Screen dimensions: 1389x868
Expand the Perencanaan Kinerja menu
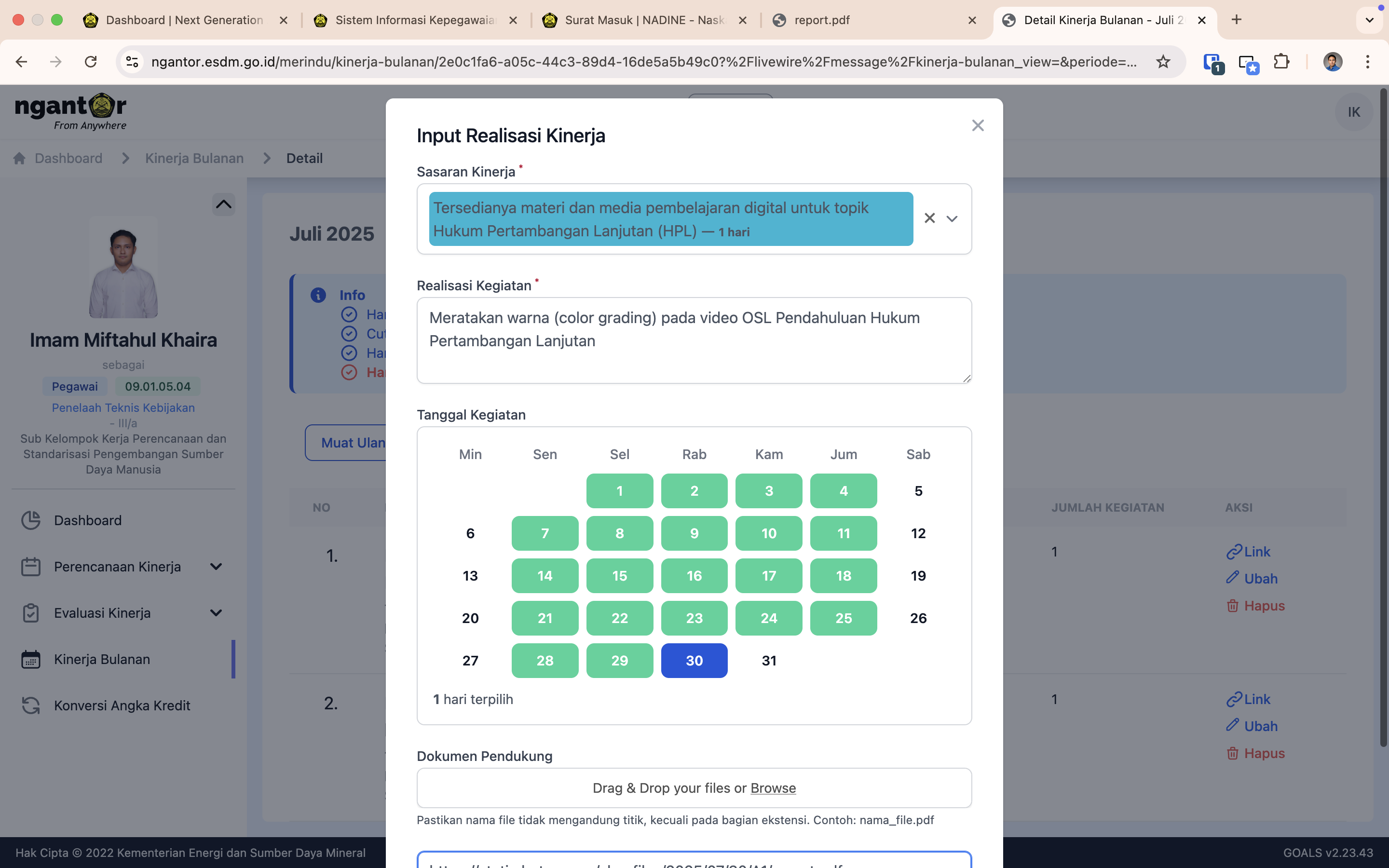click(x=216, y=567)
